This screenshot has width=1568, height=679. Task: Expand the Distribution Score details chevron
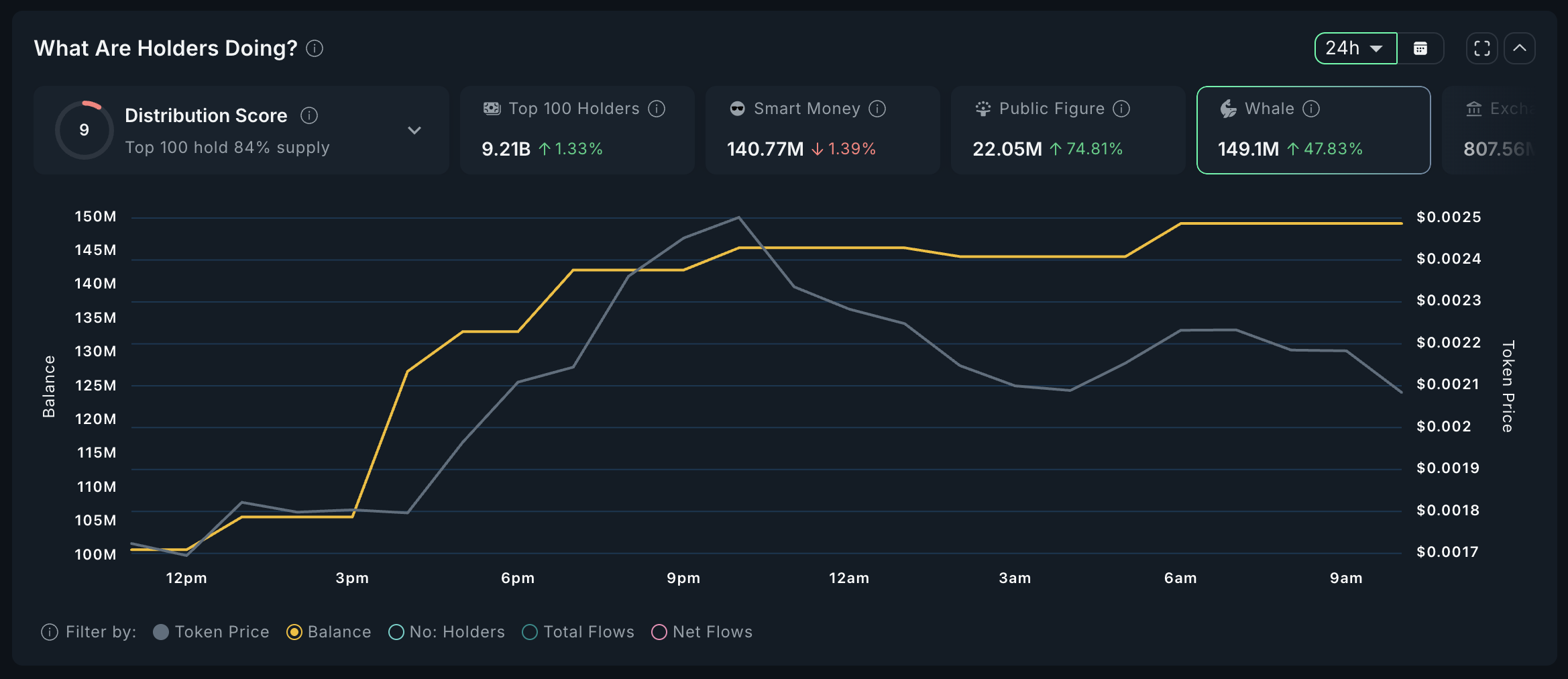tap(414, 130)
